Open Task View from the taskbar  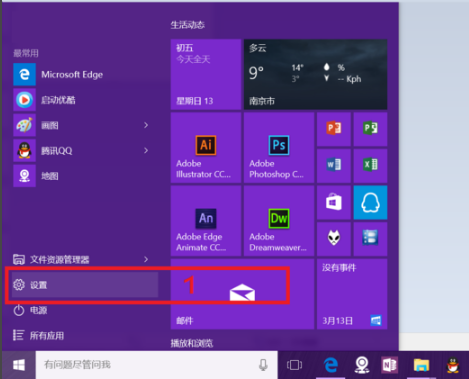294,365
